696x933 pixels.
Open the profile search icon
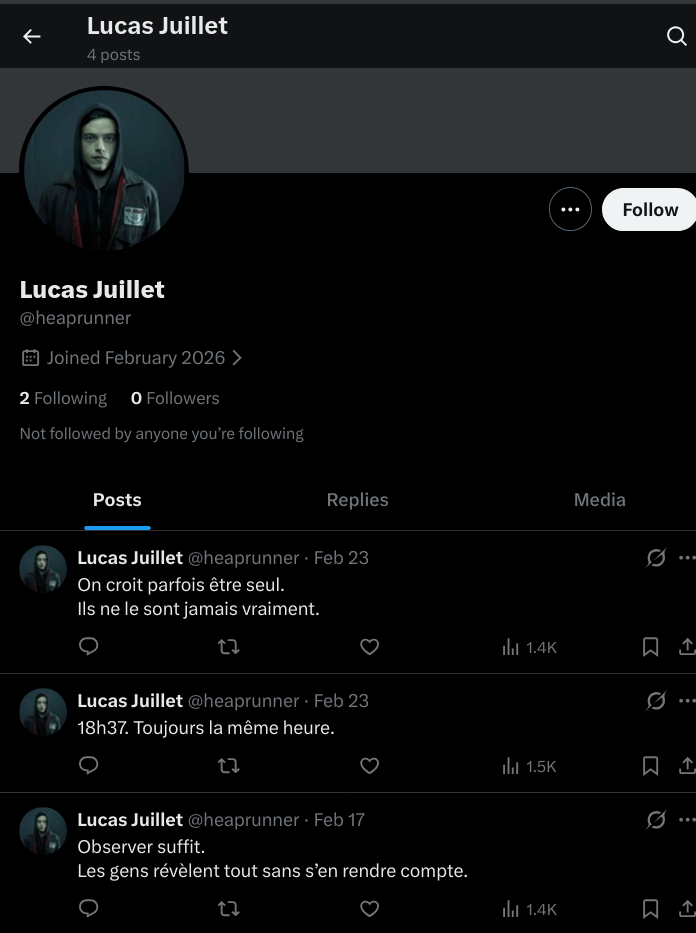coord(676,37)
